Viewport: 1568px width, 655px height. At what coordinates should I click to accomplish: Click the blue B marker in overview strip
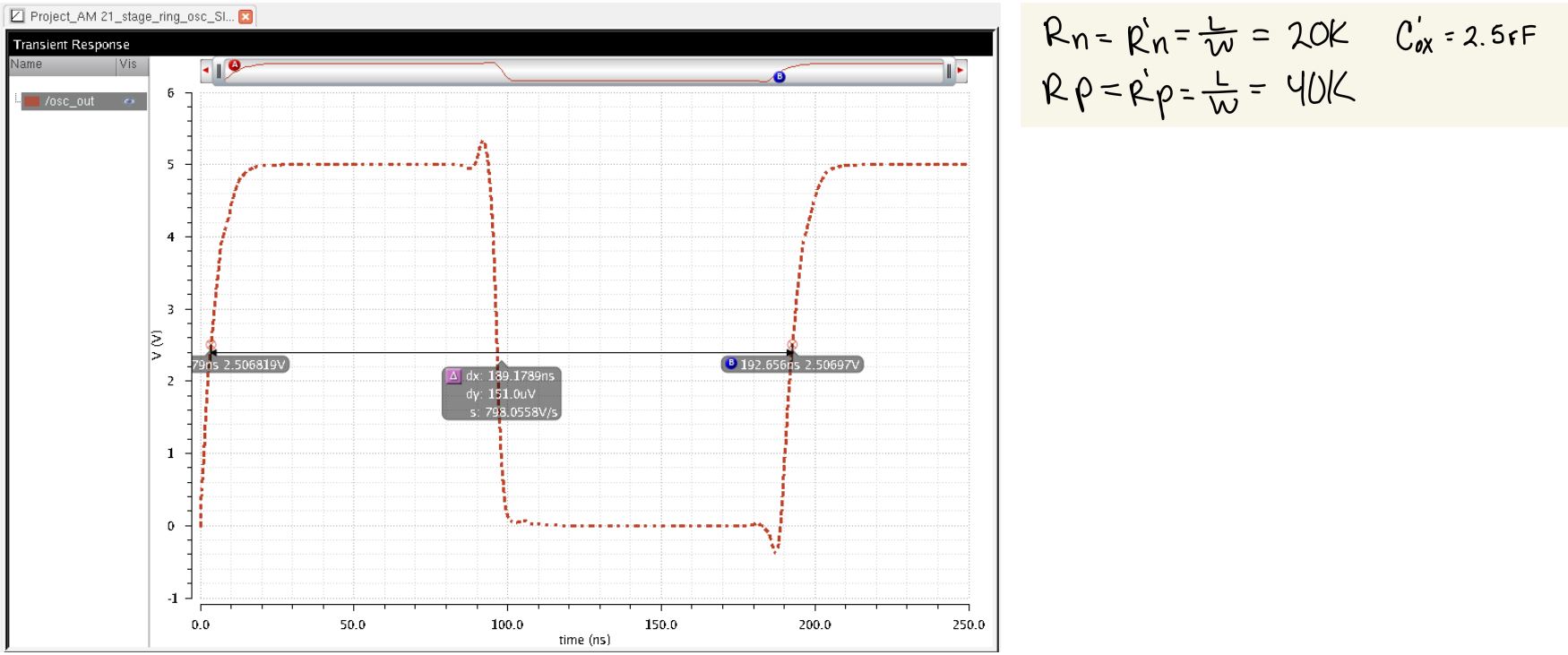click(780, 77)
